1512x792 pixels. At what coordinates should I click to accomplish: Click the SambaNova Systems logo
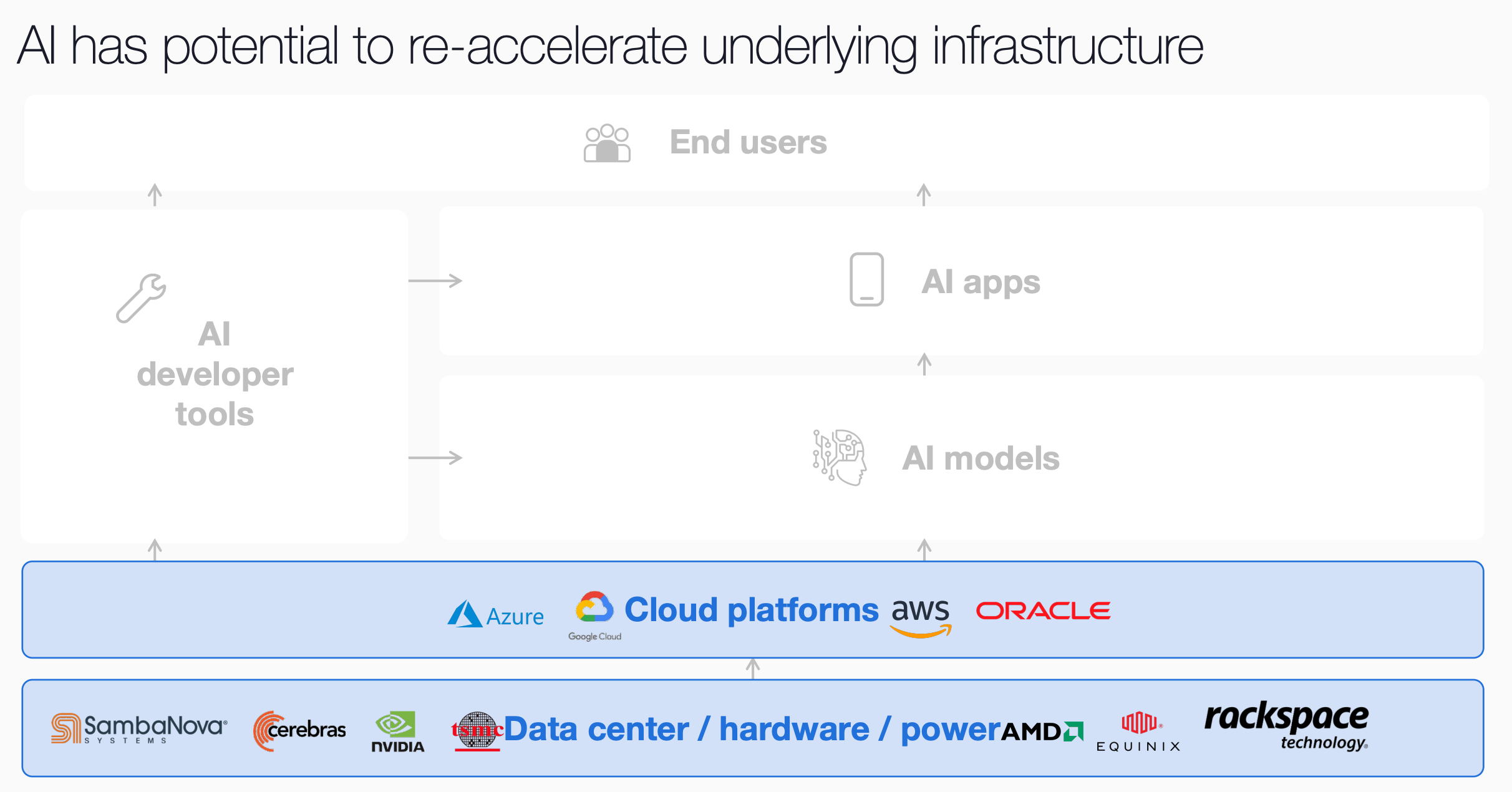click(x=139, y=728)
